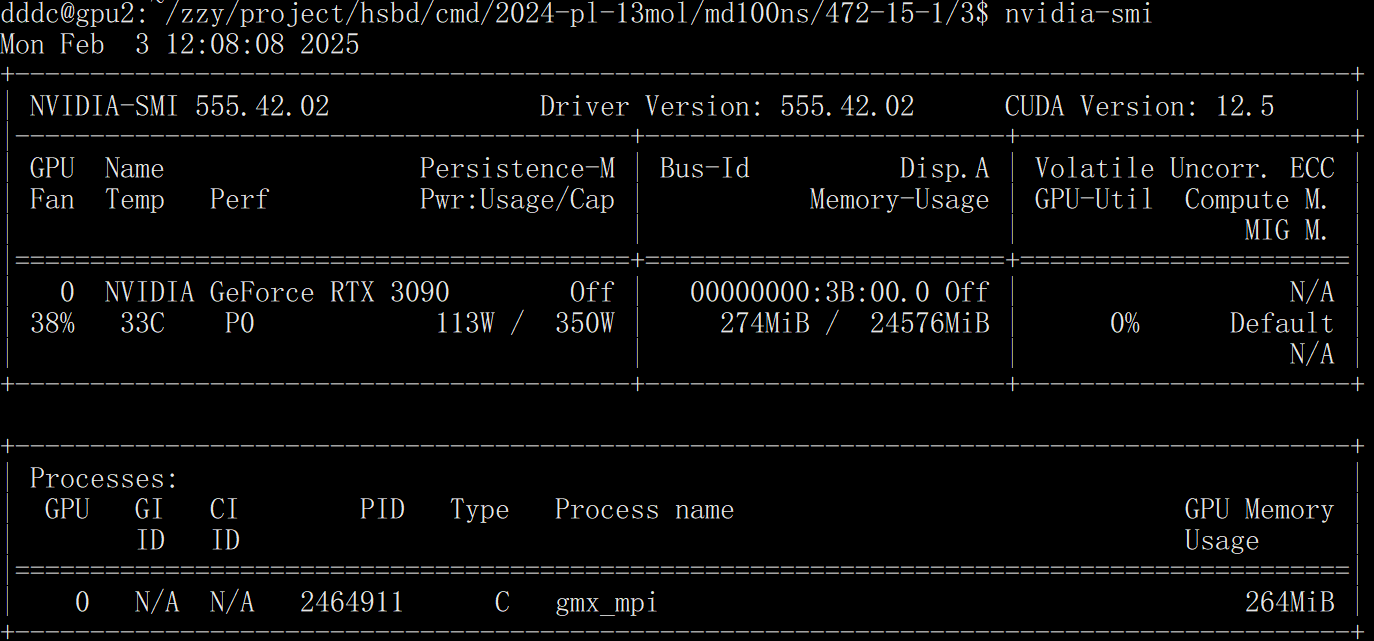Select the GI ID column header
The image size is (1374, 641).
pos(149,525)
